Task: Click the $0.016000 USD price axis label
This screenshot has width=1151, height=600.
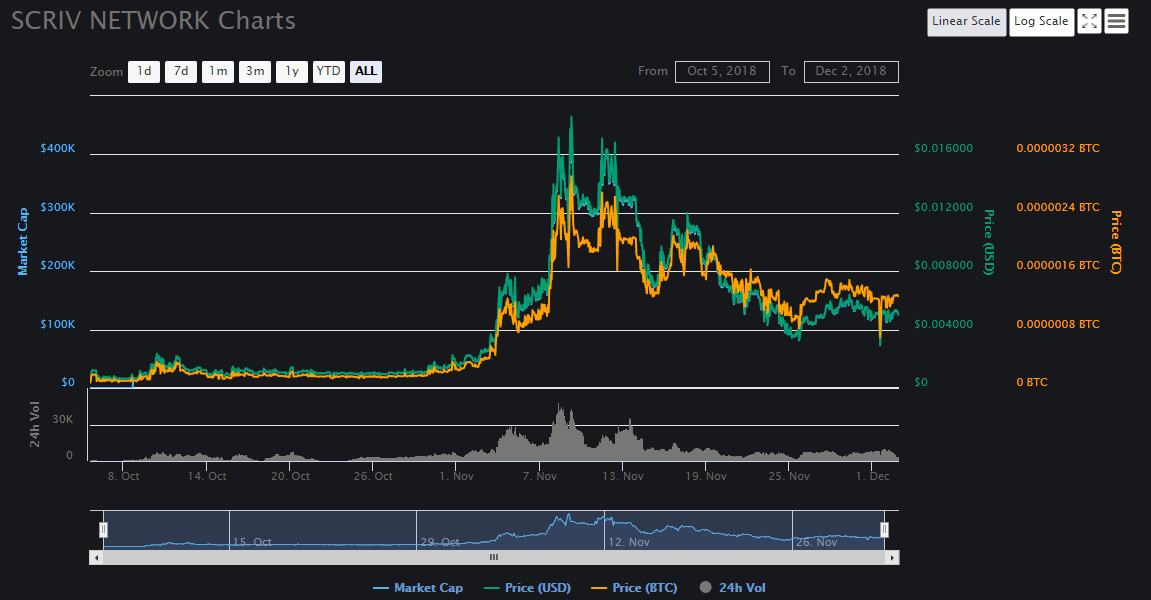Action: point(943,148)
